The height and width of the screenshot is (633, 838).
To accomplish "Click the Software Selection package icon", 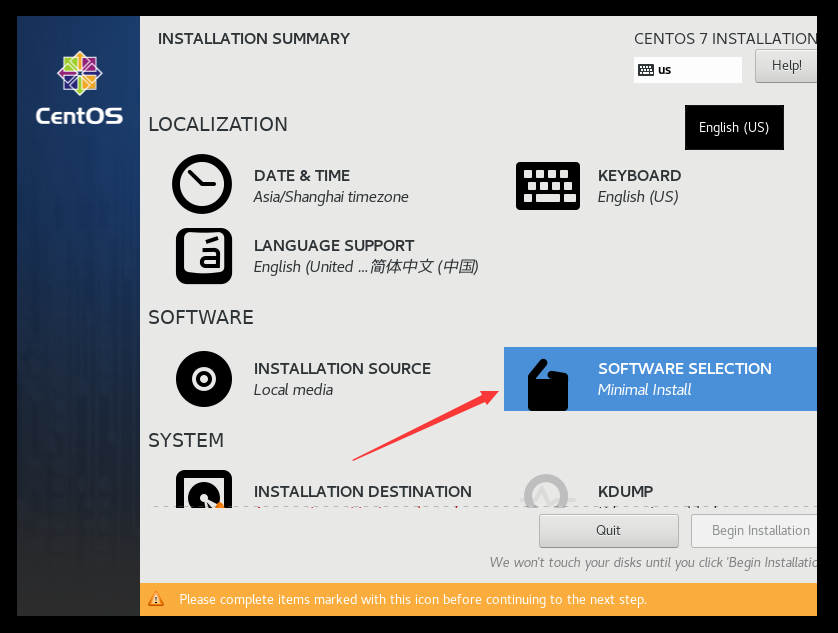I will 548,385.
